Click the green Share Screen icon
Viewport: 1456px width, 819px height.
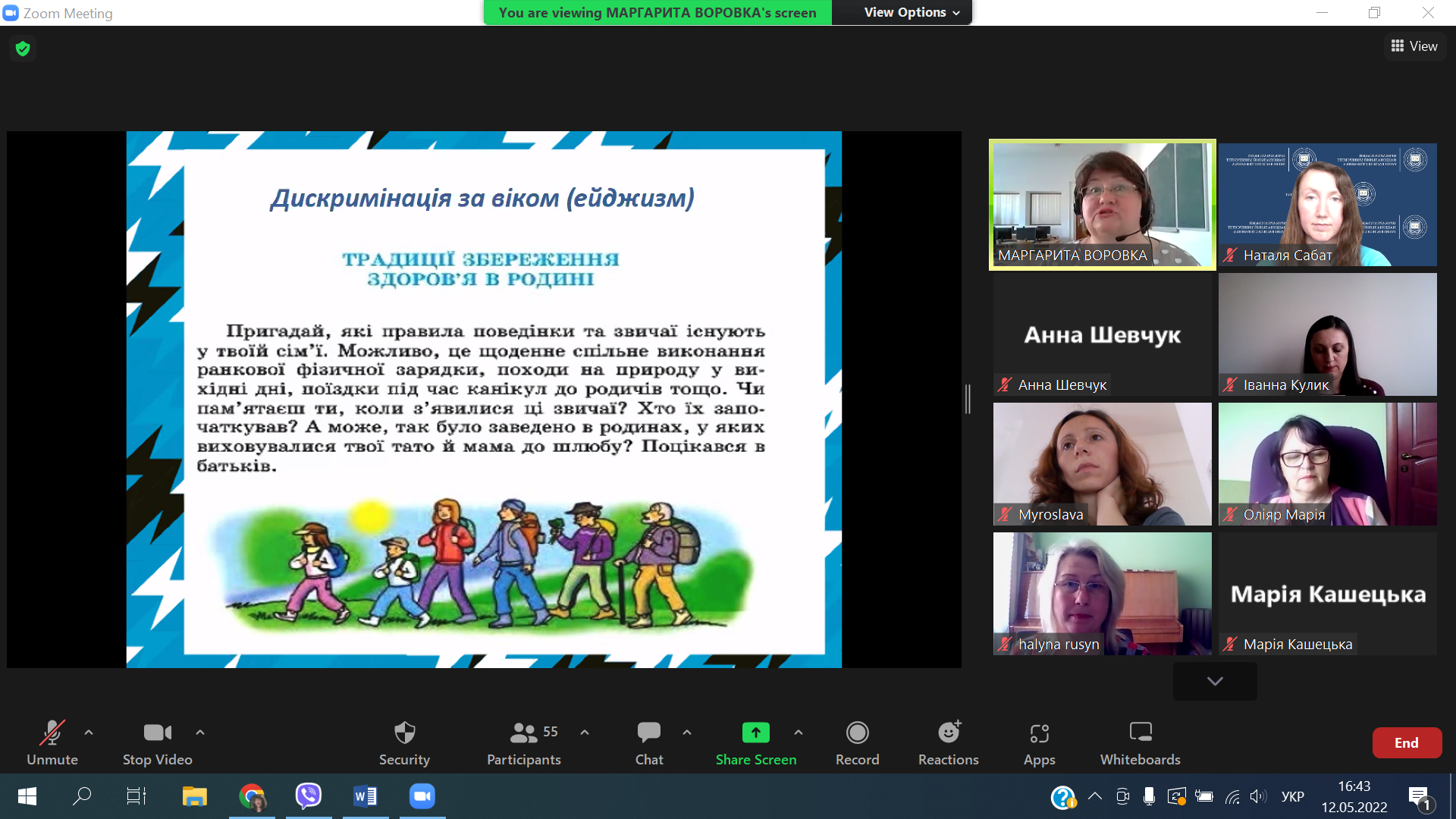(755, 733)
